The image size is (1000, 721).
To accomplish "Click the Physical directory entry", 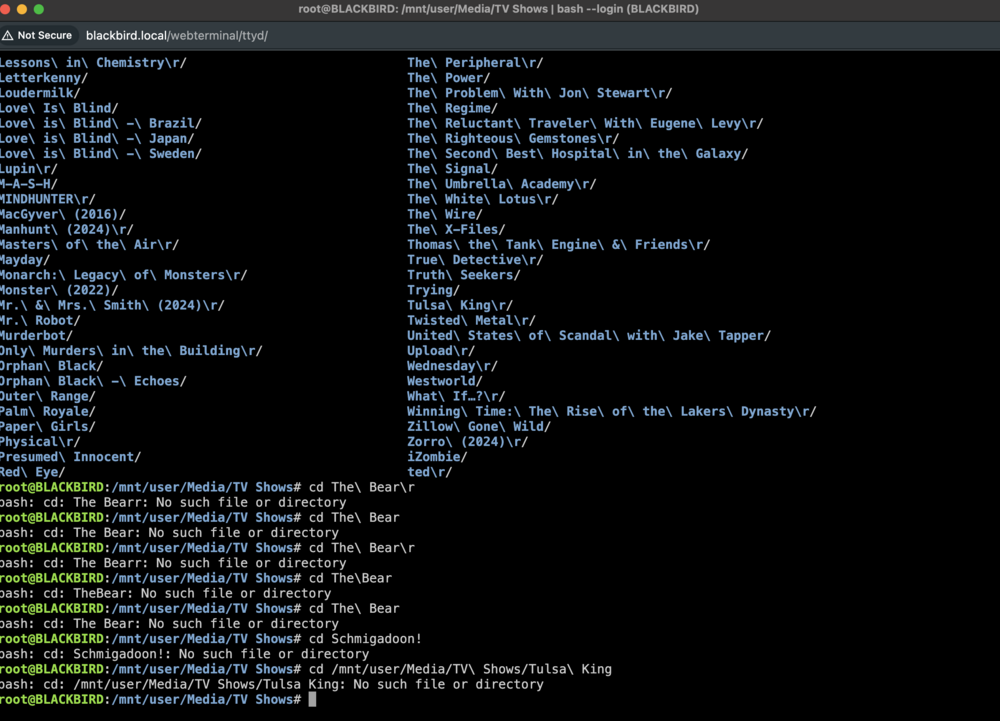I will coord(40,442).
